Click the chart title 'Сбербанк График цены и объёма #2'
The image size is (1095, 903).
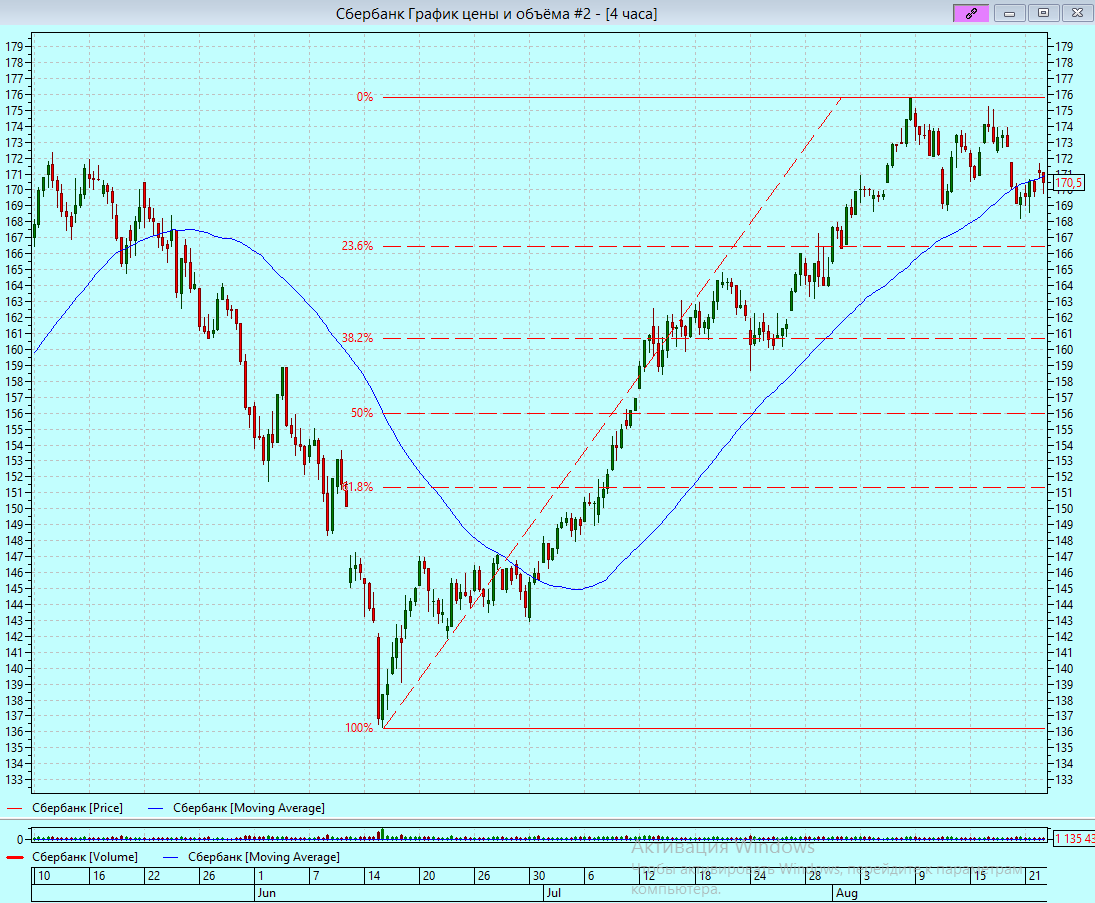(x=464, y=14)
